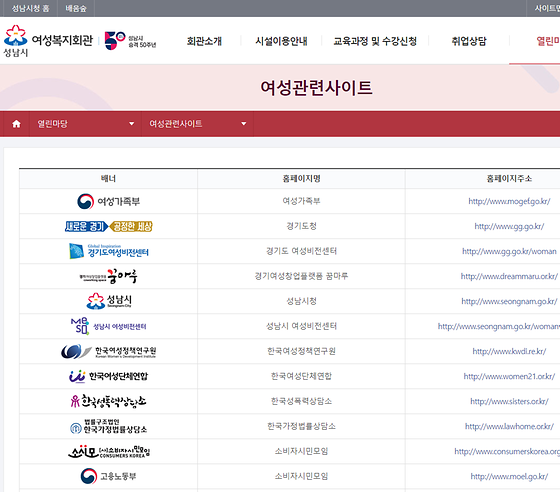Click the 성남시 banner logo in table

tap(109, 301)
